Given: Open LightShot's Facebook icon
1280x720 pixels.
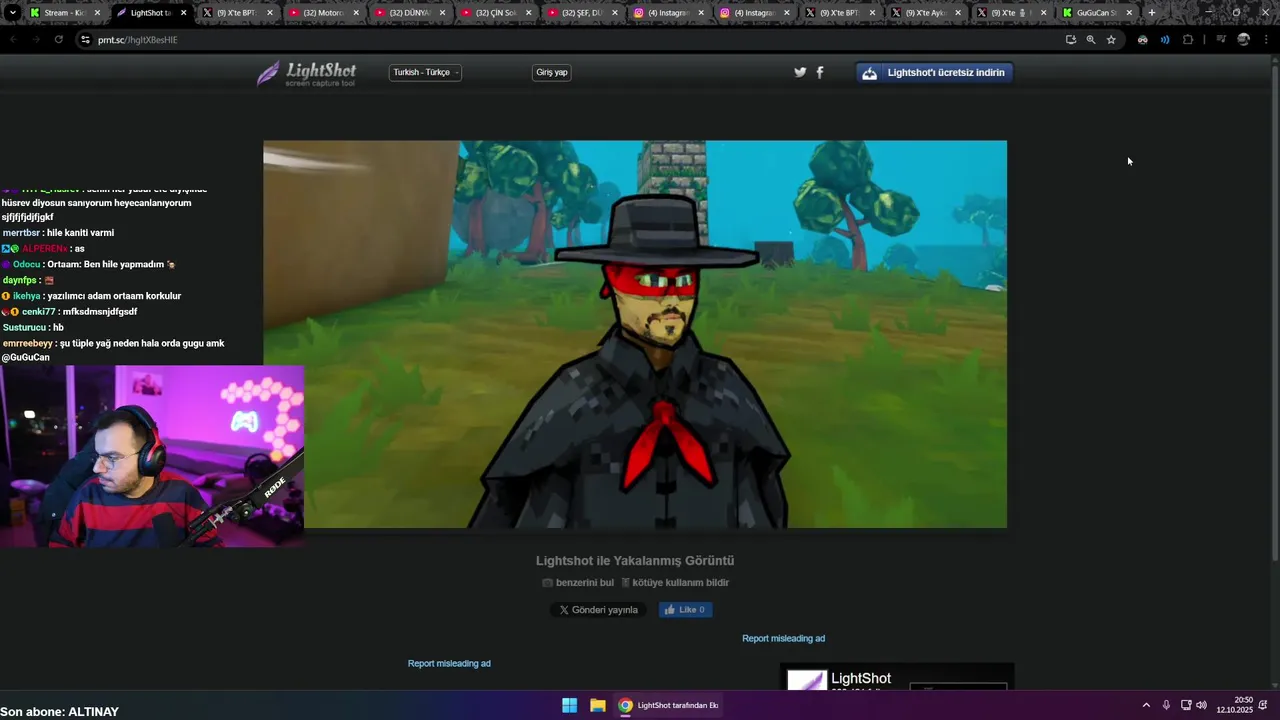Looking at the screenshot, I should [x=820, y=72].
